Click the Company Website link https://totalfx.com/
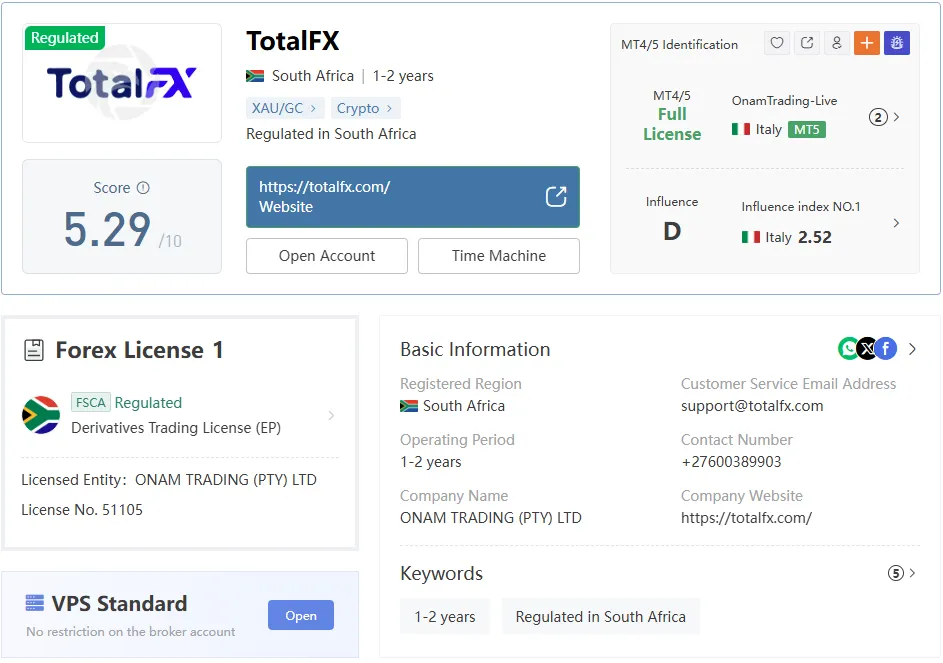The width and height of the screenshot is (943, 663). 746,518
